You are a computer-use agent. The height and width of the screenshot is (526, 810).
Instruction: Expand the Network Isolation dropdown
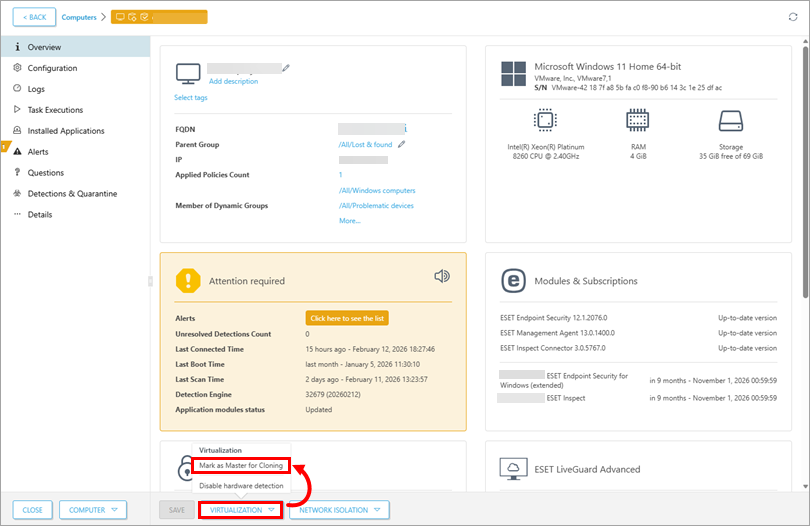(x=339, y=510)
